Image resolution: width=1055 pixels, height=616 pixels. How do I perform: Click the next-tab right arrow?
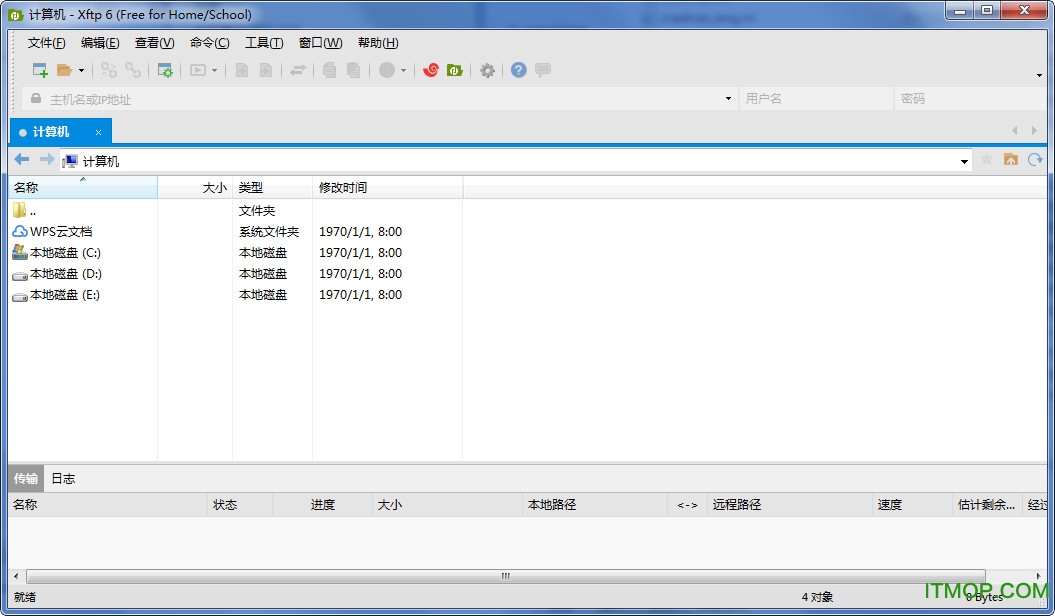pos(1034,130)
